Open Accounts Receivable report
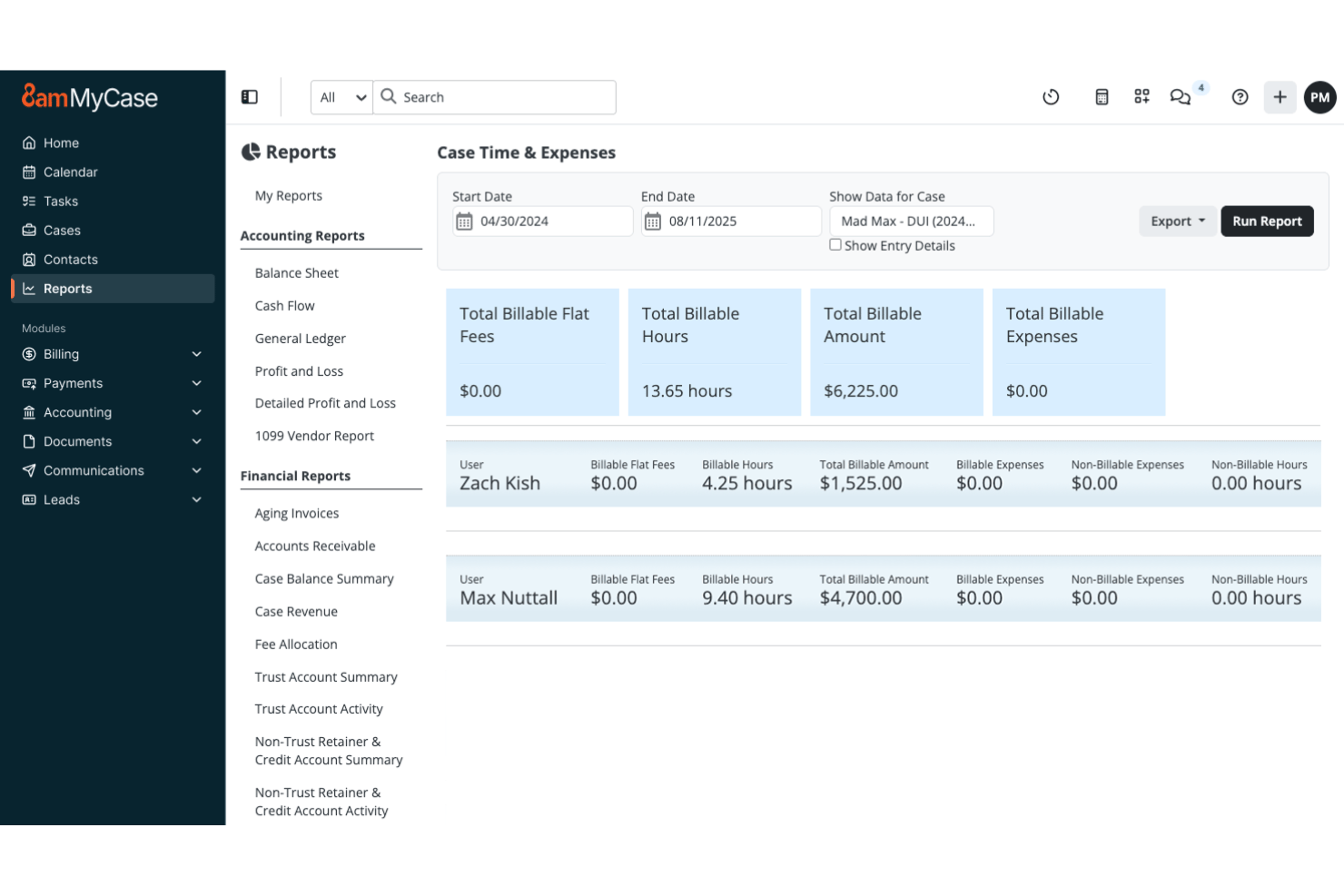The width and height of the screenshot is (1344, 896). pyautogui.click(x=315, y=546)
